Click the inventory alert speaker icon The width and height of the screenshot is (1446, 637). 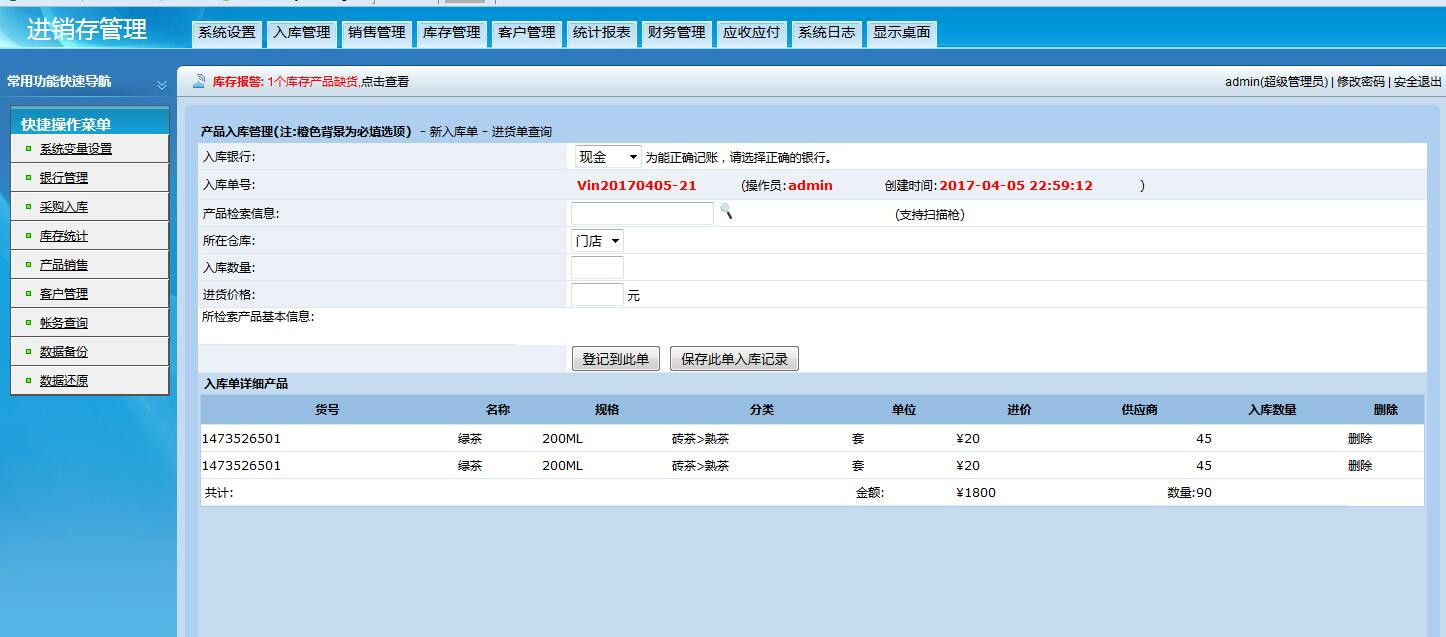[x=199, y=82]
